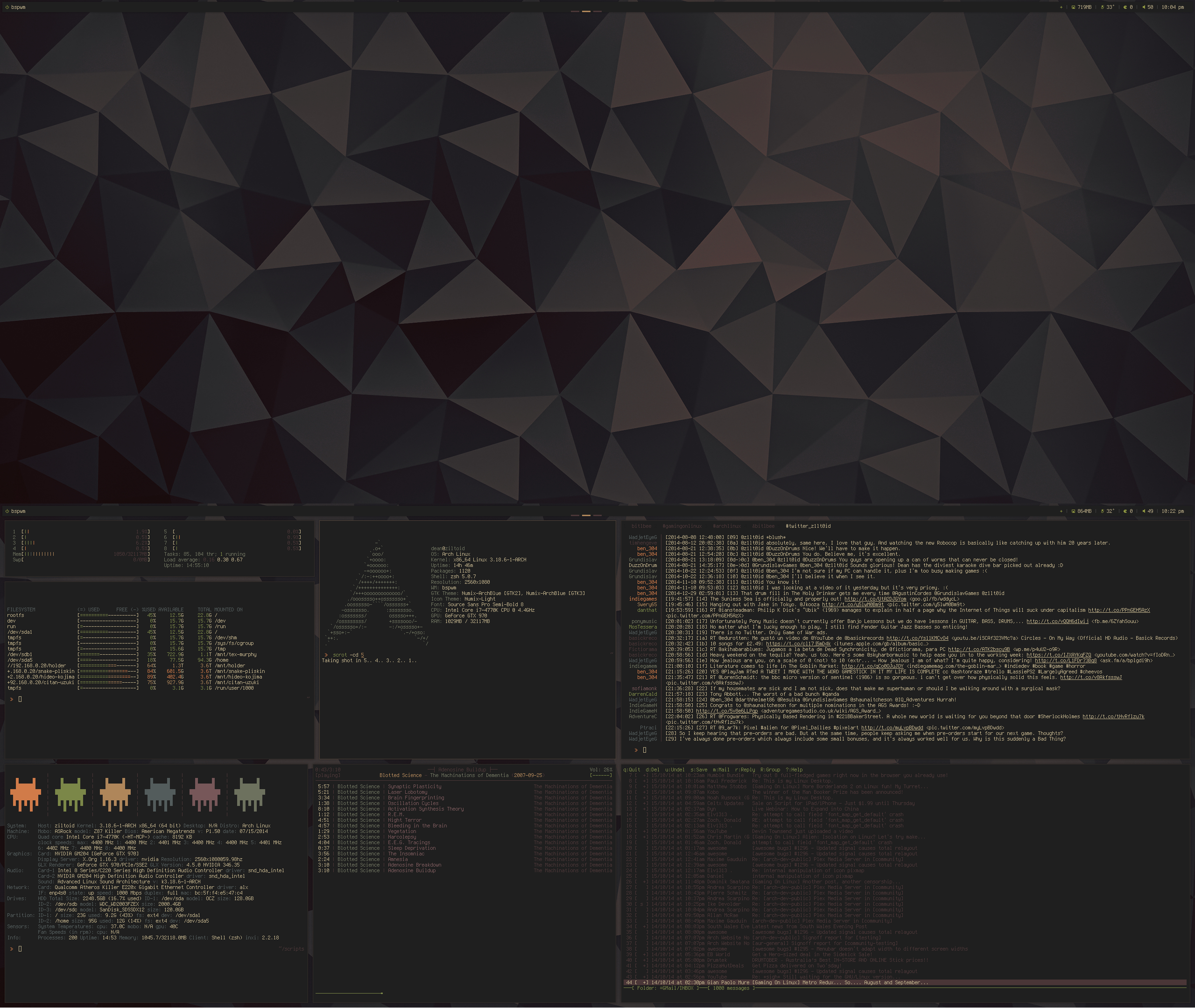Click the memory icon beside 864MB
This screenshot has height=1008, width=1195.
(1073, 511)
